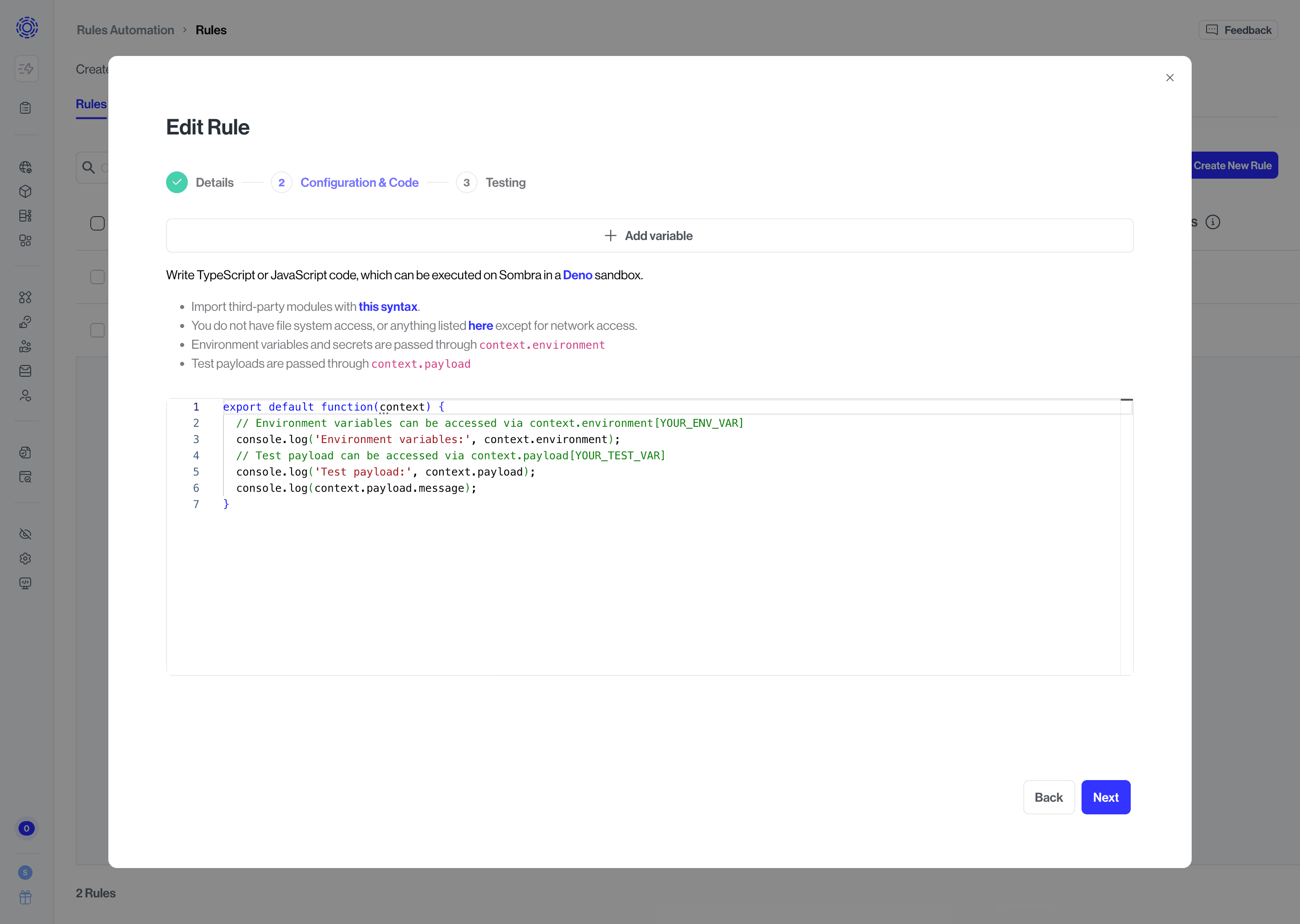Viewport: 1300px width, 924px height.
Task: Click the empty area of the code editor
Action: 643,592
